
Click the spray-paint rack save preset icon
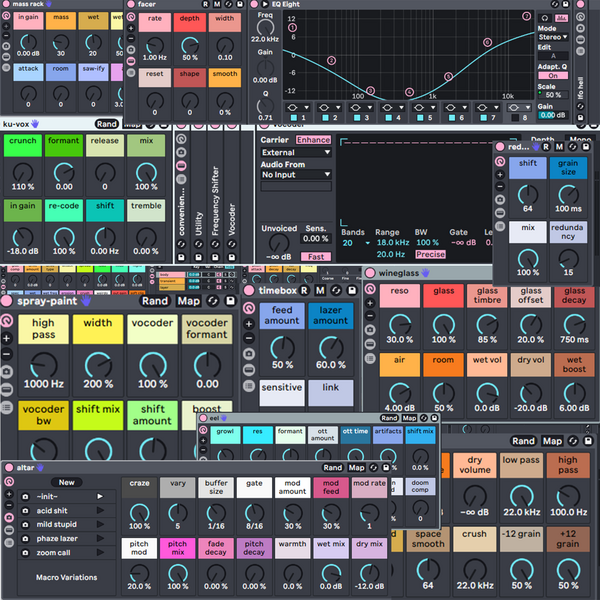(x=231, y=300)
